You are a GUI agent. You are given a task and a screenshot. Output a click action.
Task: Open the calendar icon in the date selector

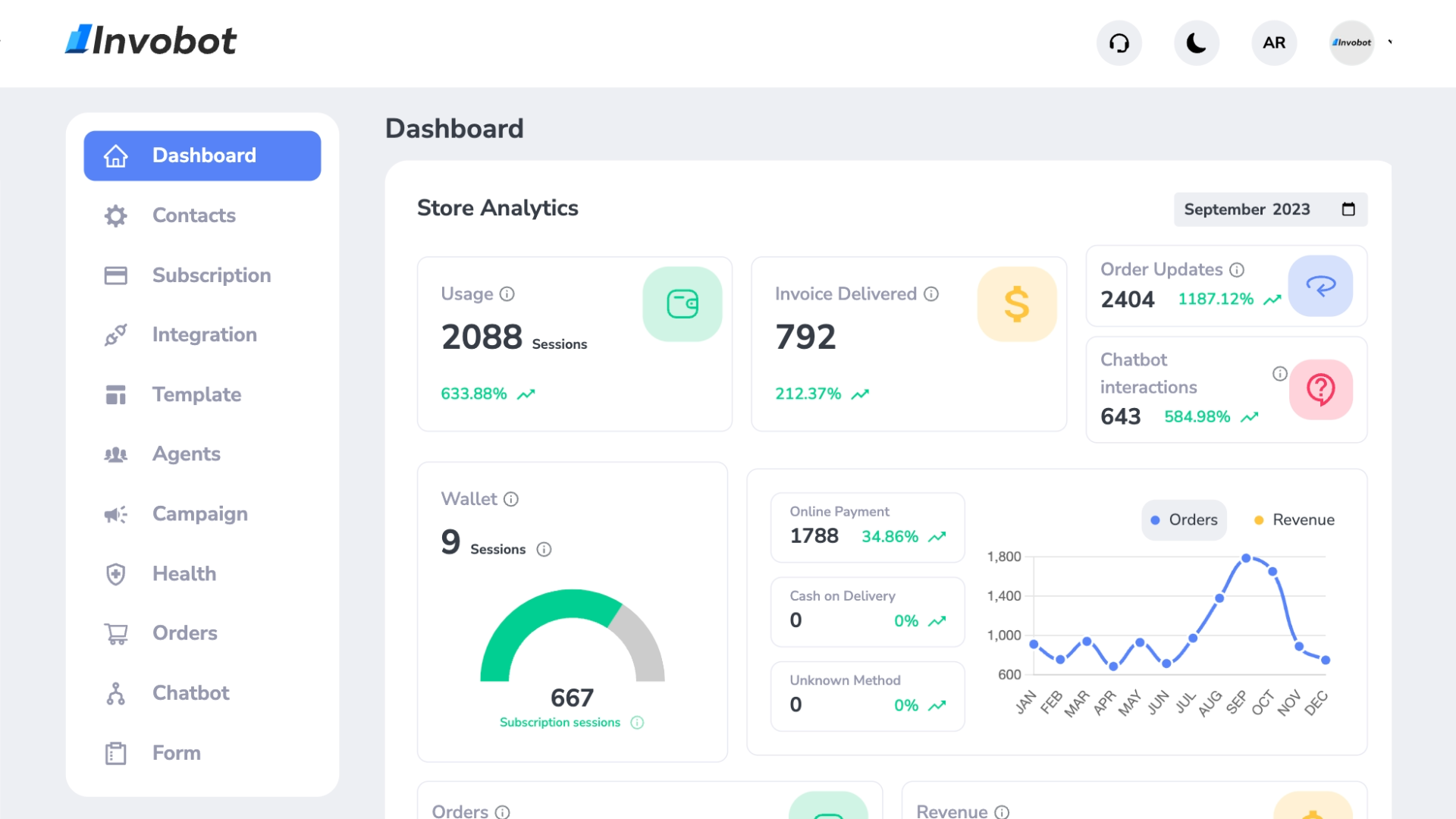click(1349, 209)
